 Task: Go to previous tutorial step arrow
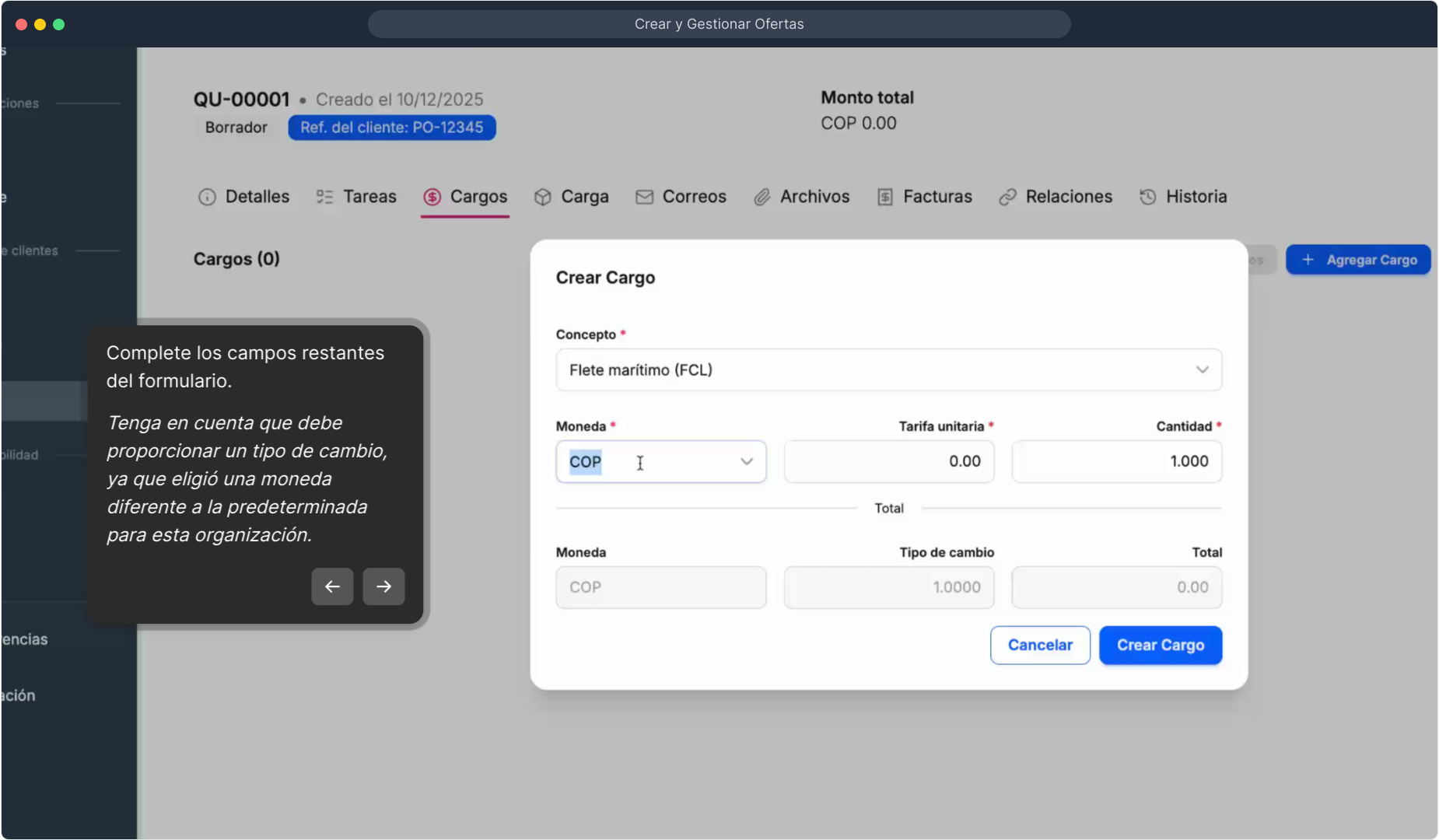pyautogui.click(x=332, y=586)
